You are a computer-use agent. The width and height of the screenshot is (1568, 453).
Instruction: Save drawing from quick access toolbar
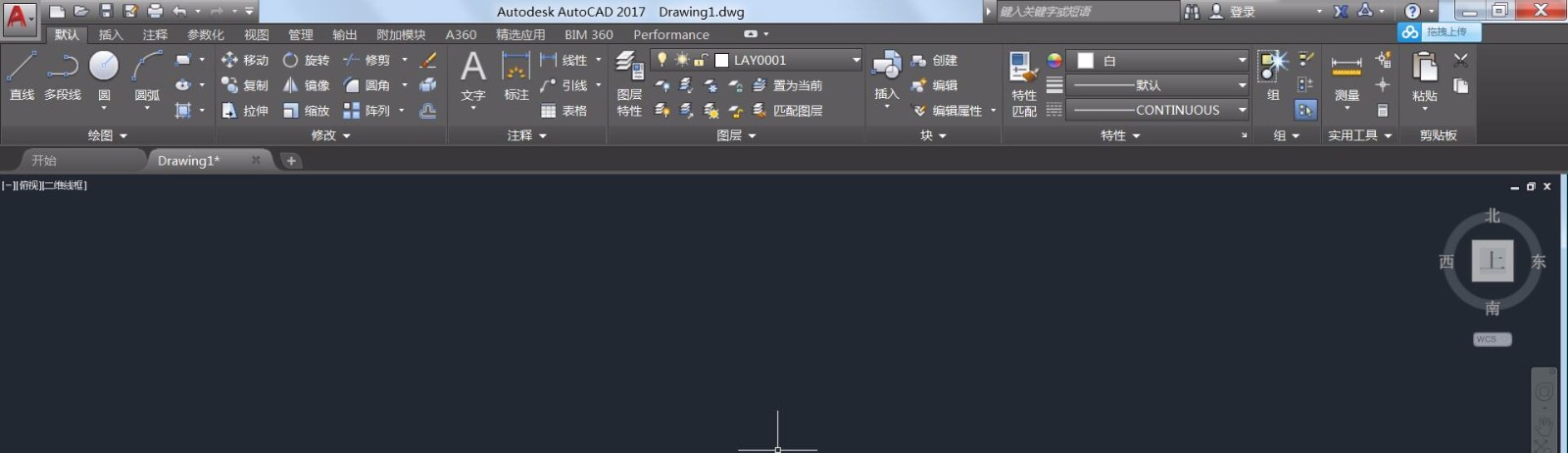tap(106, 11)
